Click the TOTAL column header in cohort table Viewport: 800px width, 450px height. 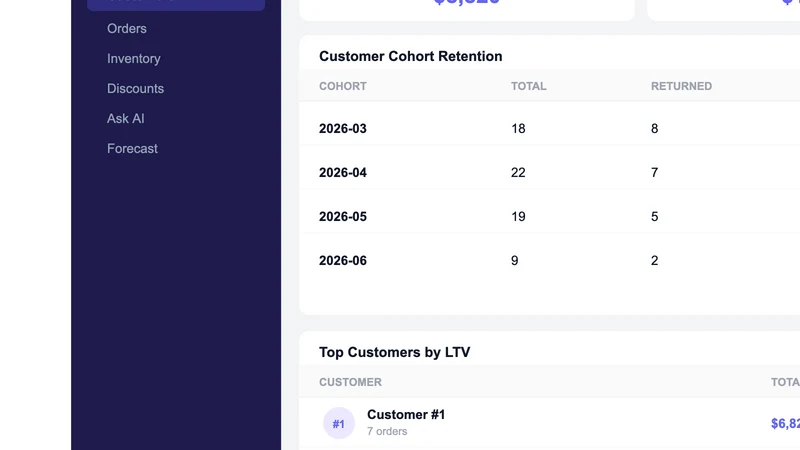coord(529,86)
